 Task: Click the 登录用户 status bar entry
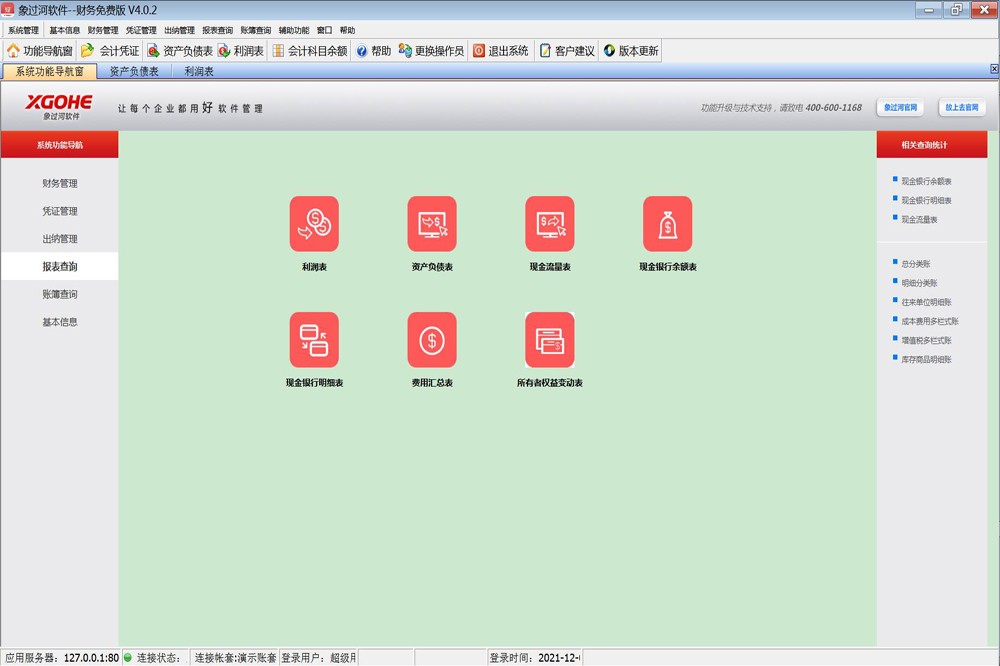click(x=318, y=658)
